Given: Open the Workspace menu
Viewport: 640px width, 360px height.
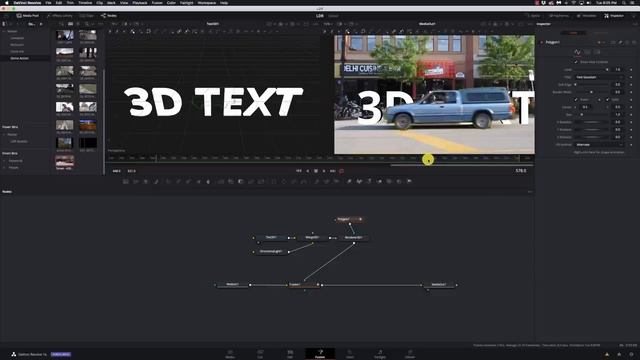Looking at the screenshot, I should click(x=207, y=2).
